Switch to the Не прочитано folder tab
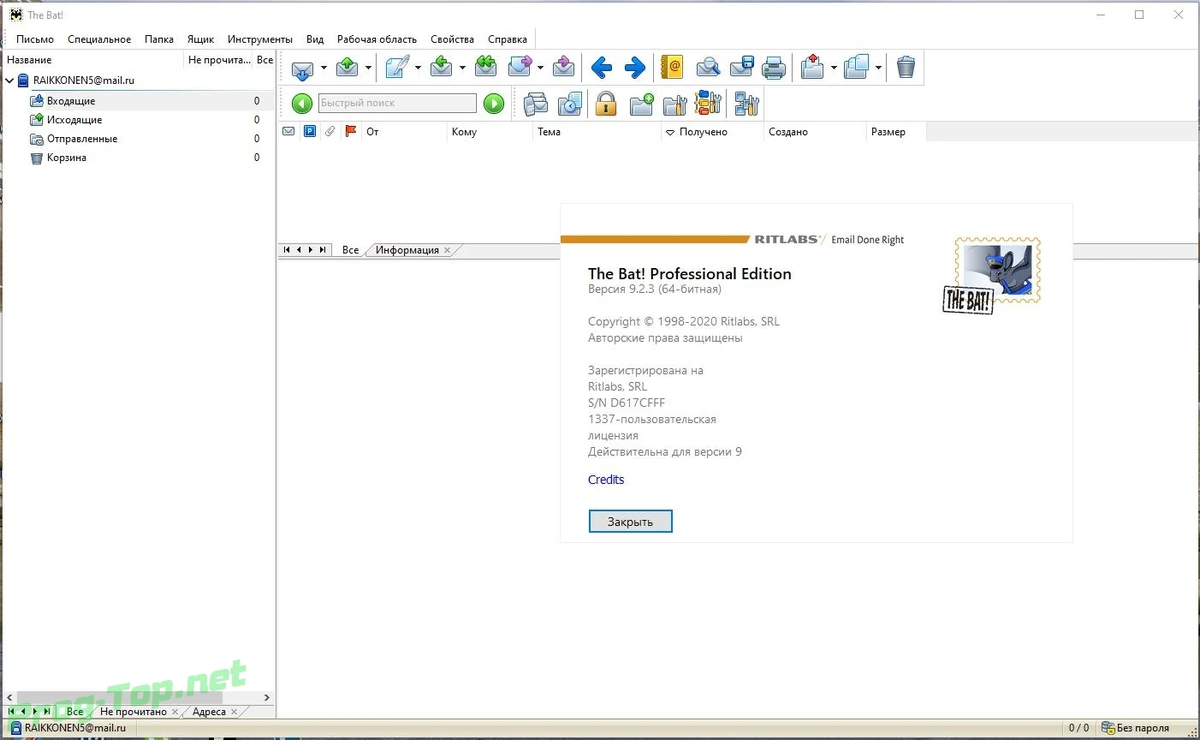Screen dimensions: 1200x740 [133, 712]
